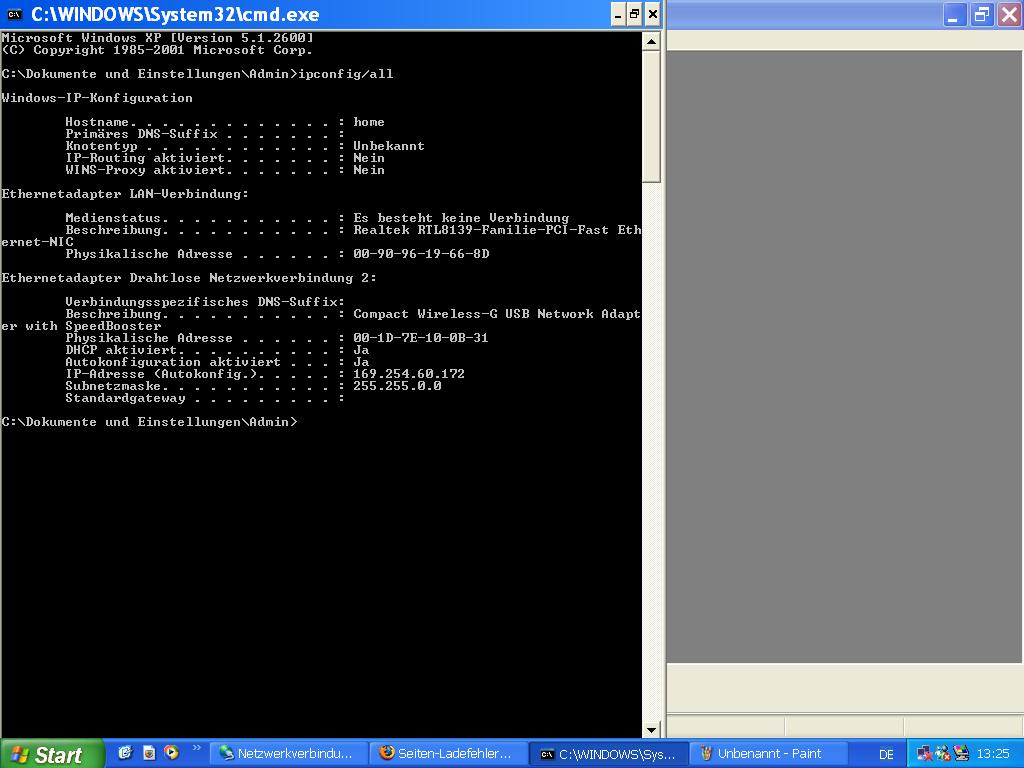The image size is (1024, 768).
Task: Click MAC address 00-1D-7E-10-0B-31
Action: [x=421, y=338]
